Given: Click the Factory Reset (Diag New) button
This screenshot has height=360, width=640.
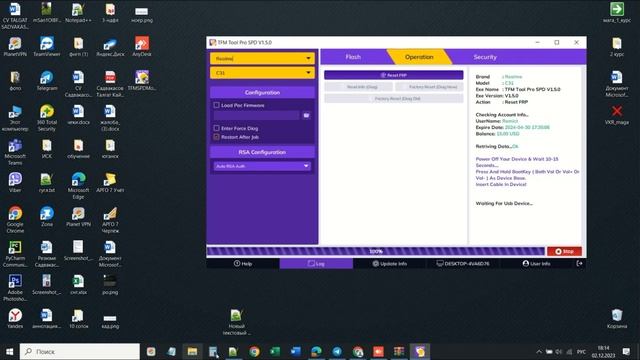Looking at the screenshot, I should tap(429, 87).
